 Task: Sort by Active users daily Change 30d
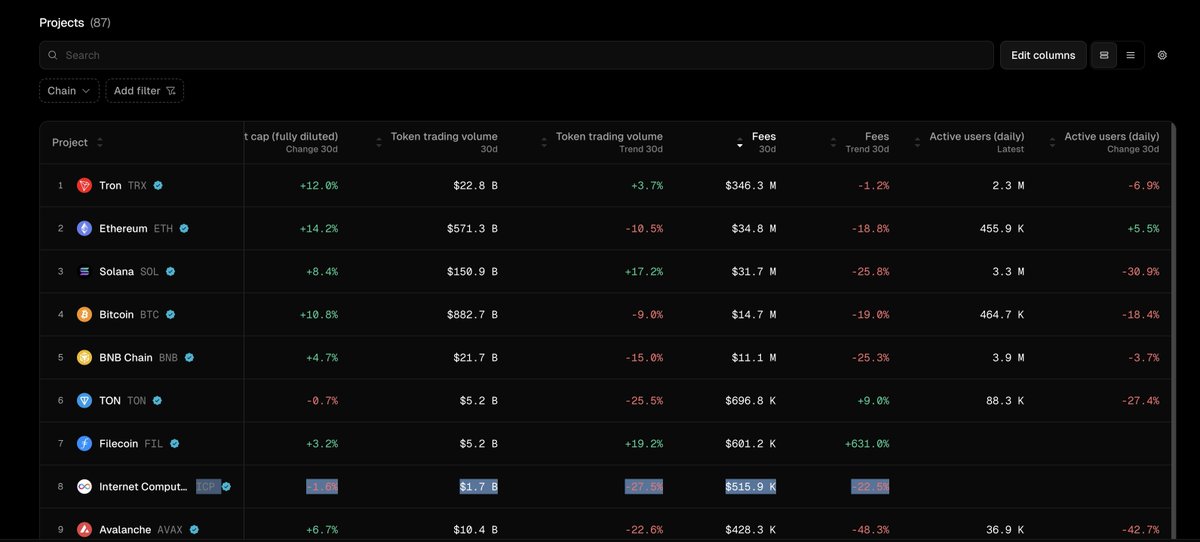(x=1052, y=142)
